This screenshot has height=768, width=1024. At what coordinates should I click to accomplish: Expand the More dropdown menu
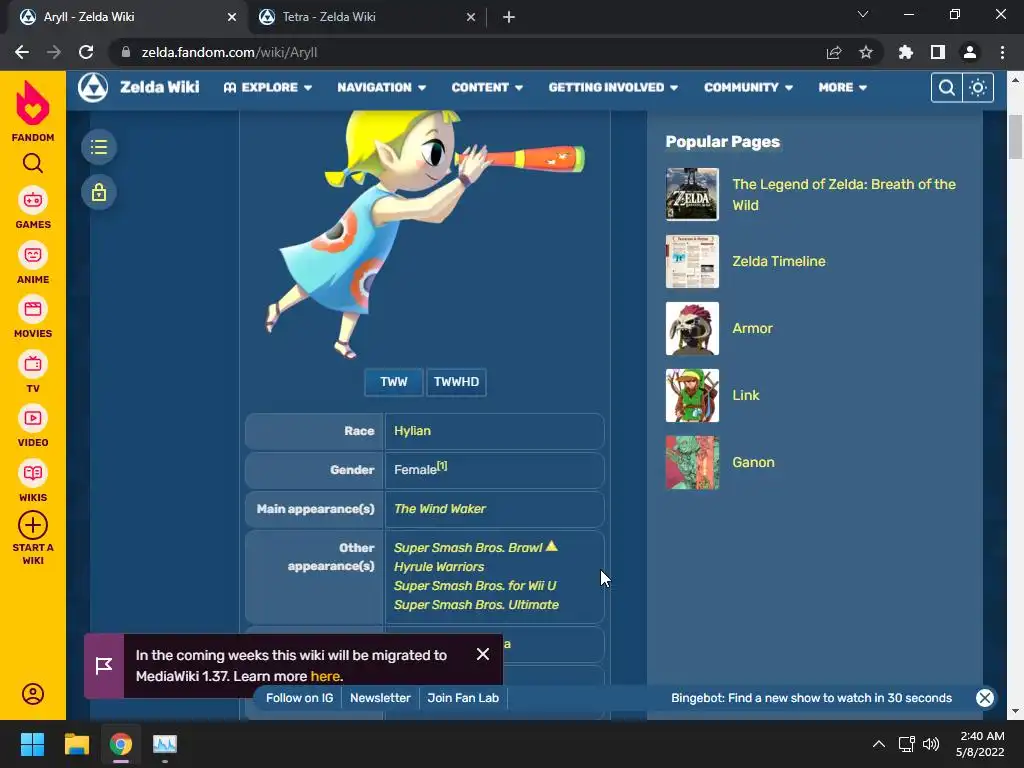point(842,88)
